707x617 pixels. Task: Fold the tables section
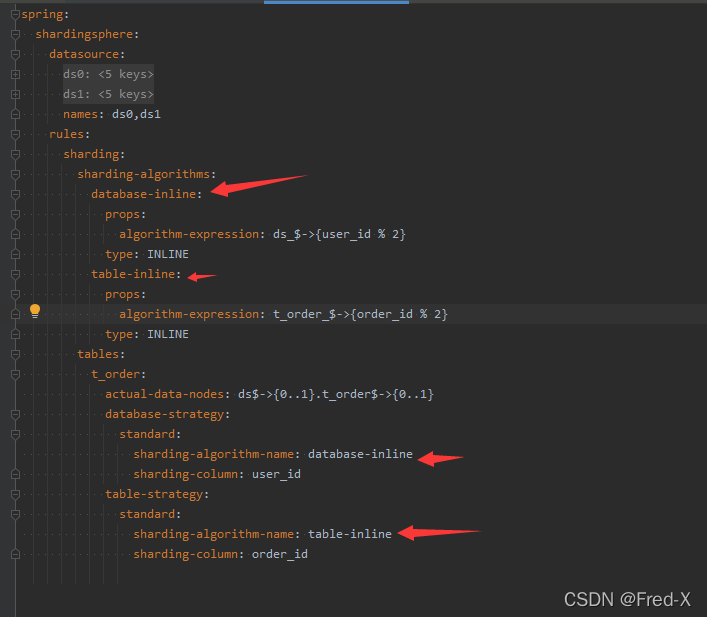[15, 354]
